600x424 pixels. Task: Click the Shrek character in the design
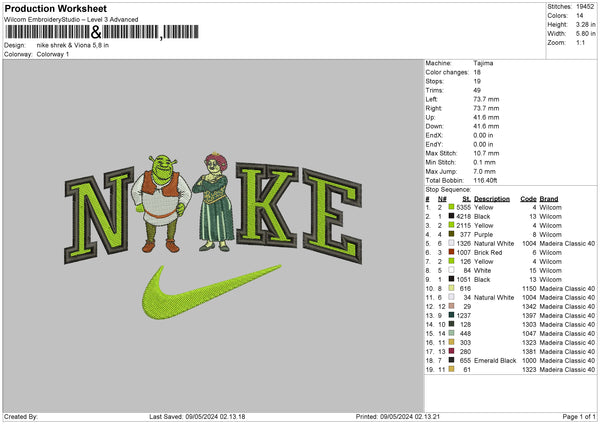(161, 203)
